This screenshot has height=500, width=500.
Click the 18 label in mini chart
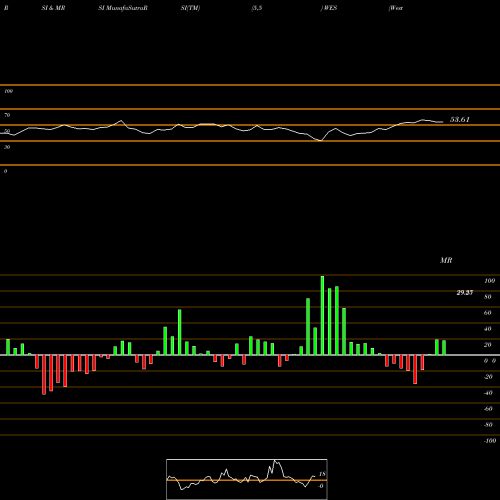coord(322,474)
